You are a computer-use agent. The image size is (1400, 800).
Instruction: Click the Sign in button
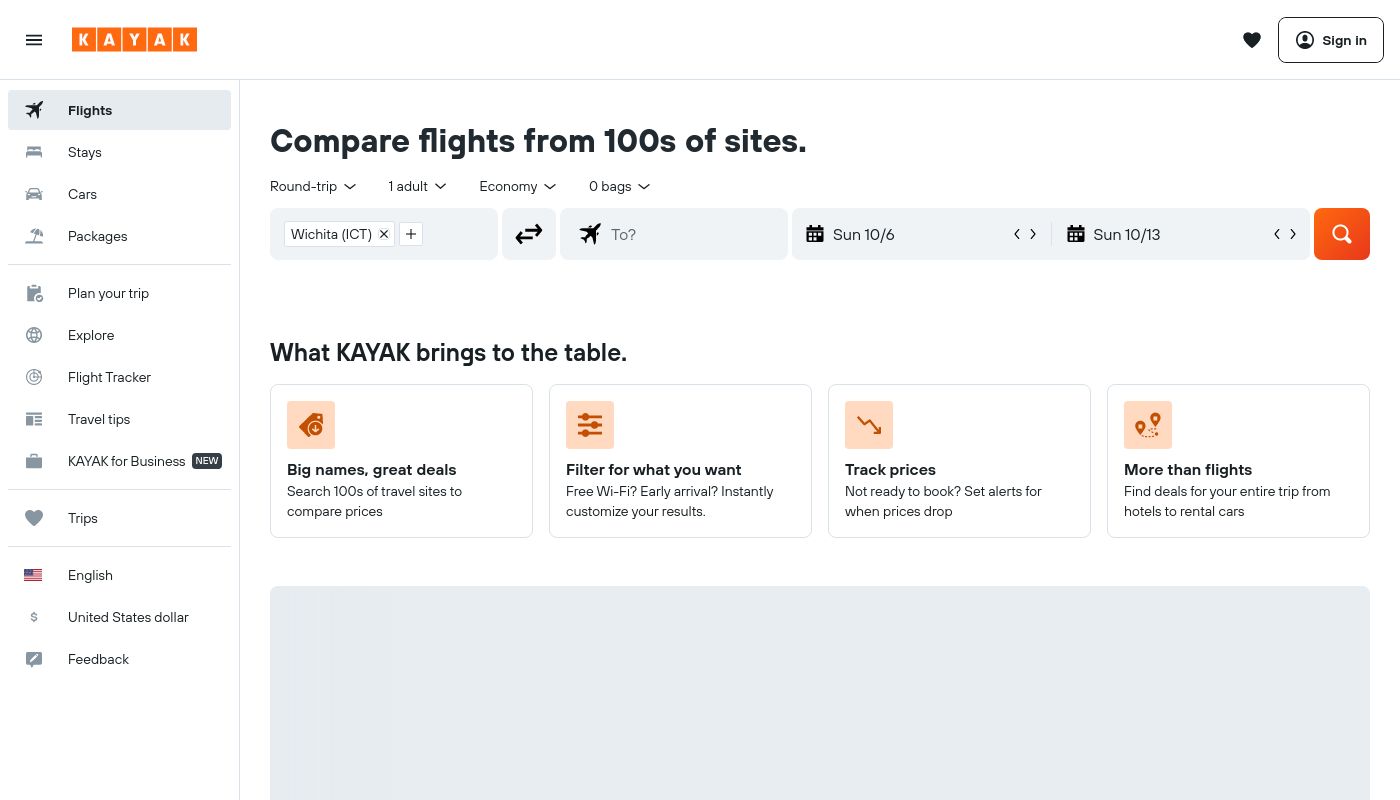[x=1331, y=40]
